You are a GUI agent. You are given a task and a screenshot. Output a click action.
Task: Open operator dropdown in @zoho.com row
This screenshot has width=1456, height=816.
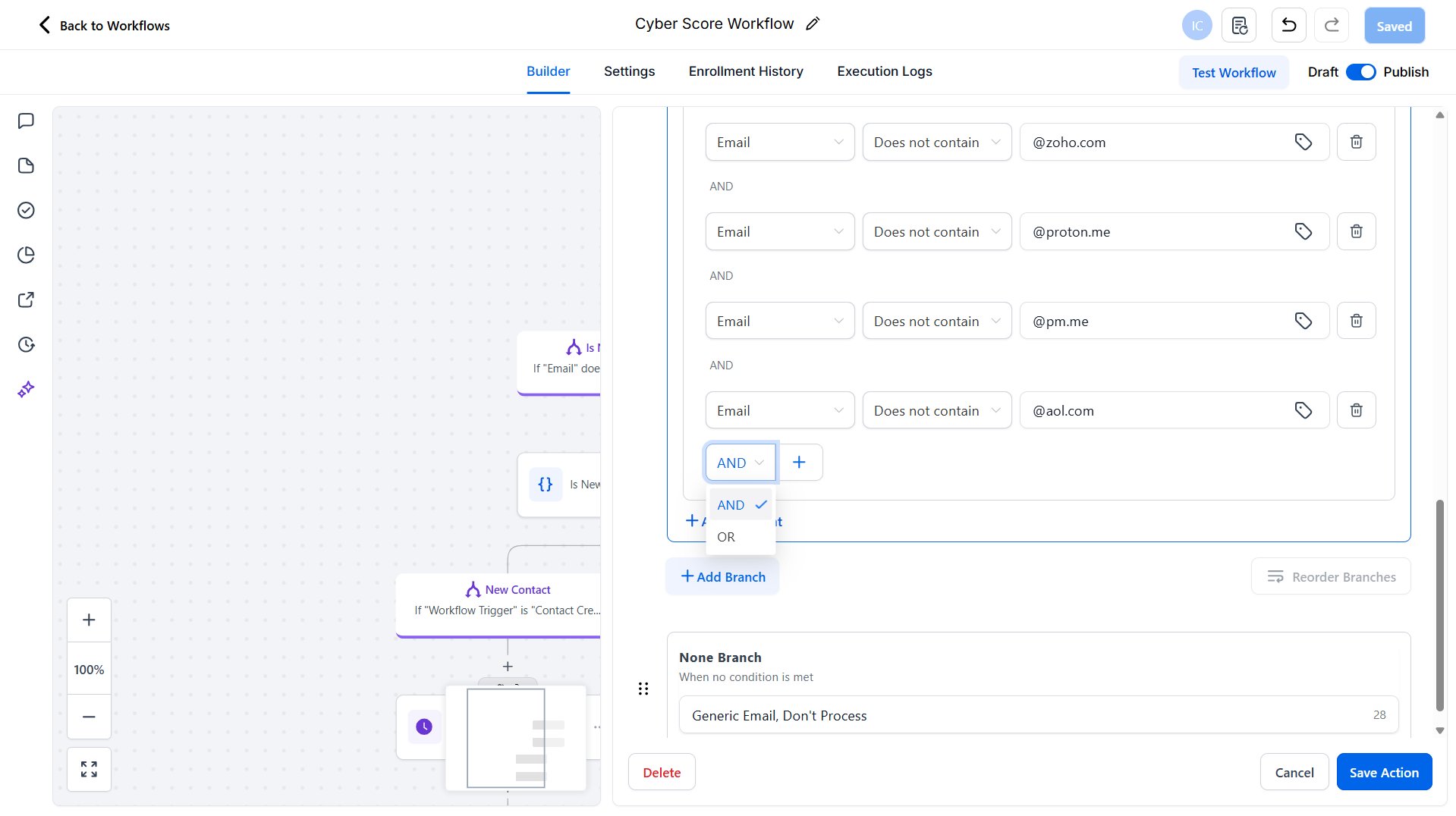click(x=937, y=142)
